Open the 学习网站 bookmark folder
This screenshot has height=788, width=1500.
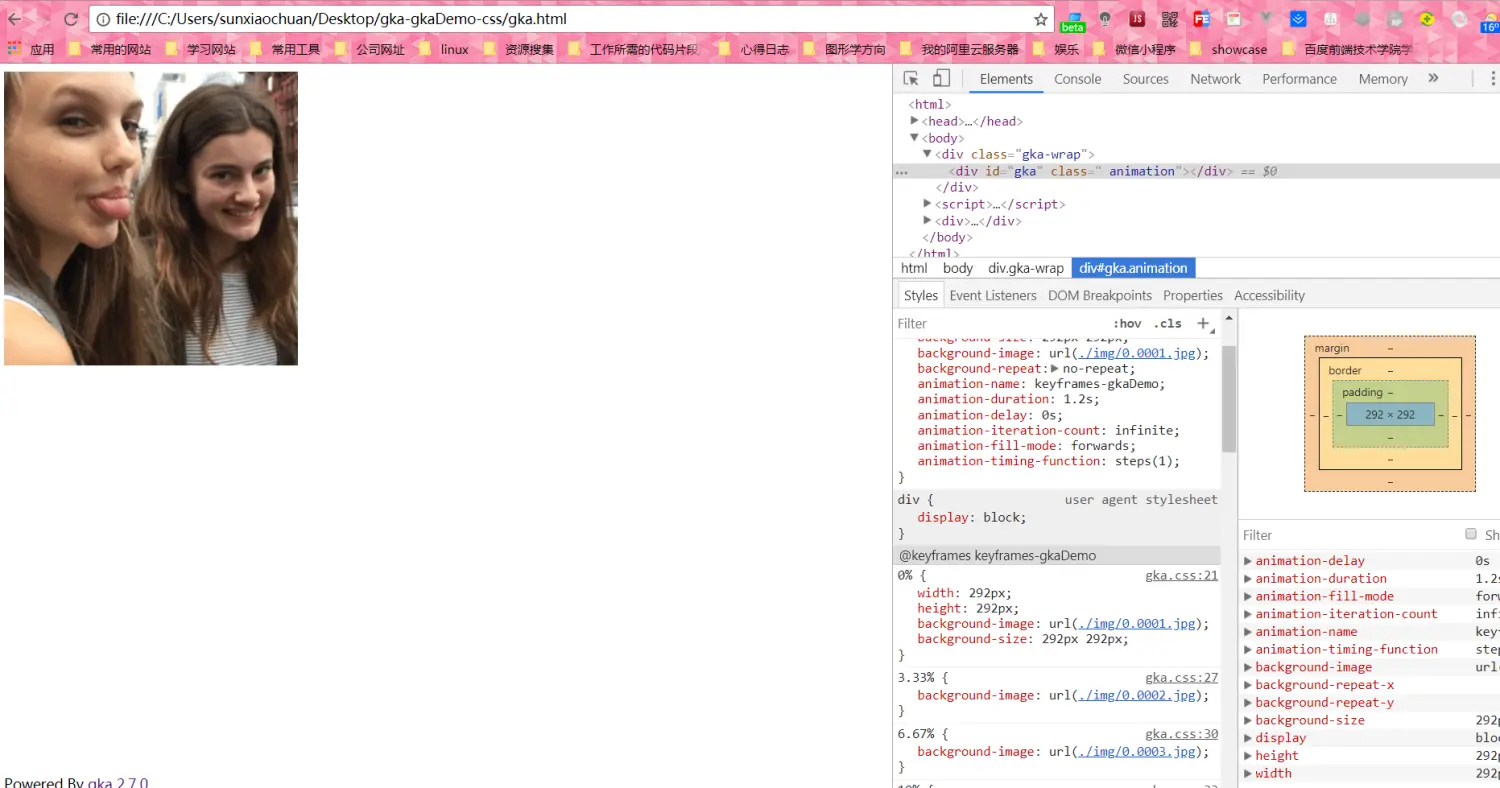point(200,49)
